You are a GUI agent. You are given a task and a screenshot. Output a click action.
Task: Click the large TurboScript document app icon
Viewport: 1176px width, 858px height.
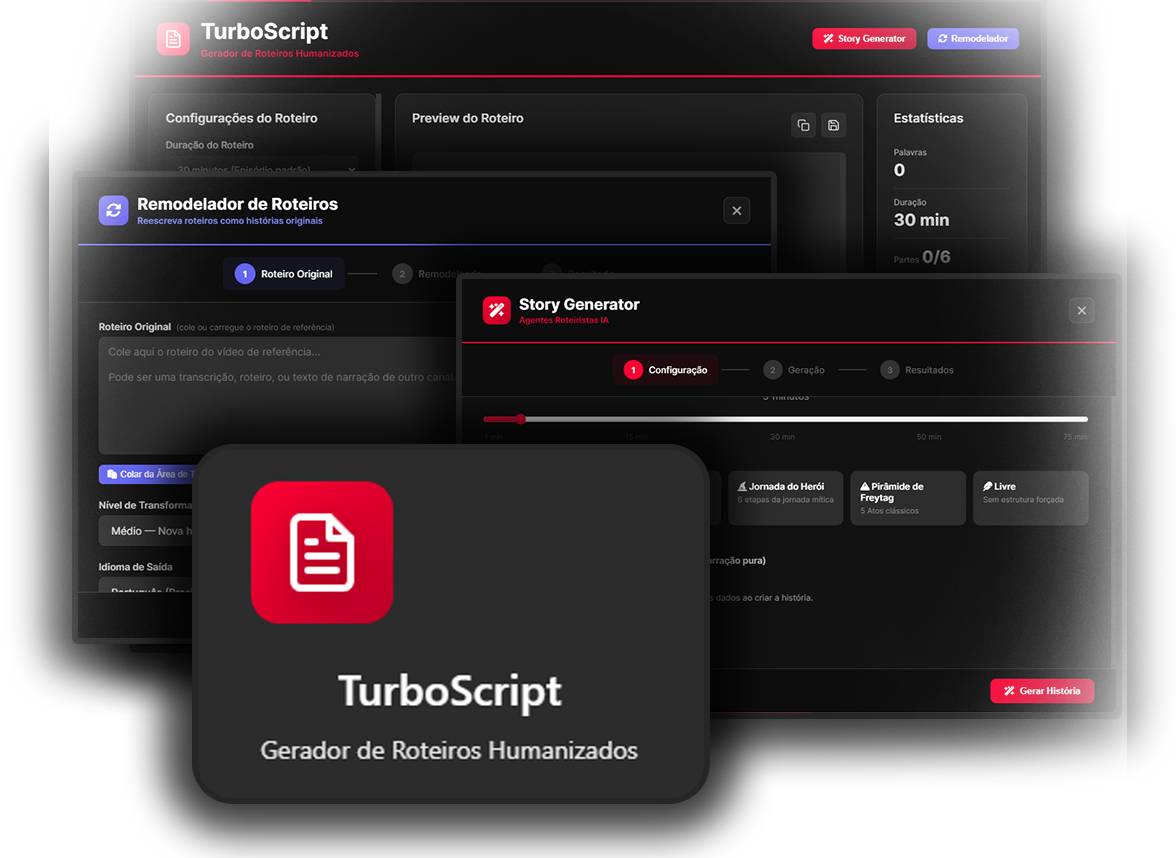click(322, 552)
